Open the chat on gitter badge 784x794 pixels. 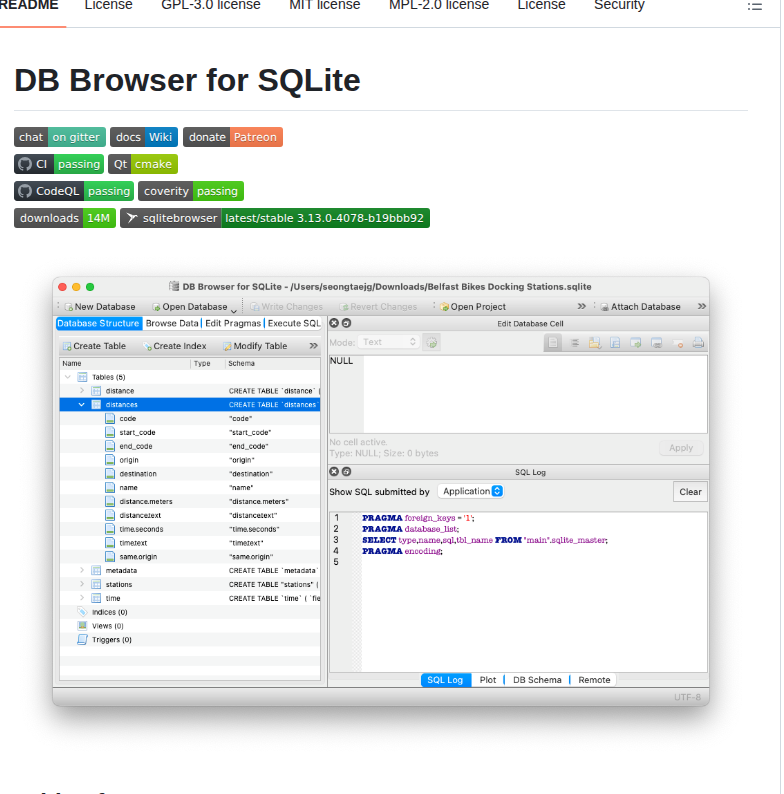pyautogui.click(x=60, y=137)
